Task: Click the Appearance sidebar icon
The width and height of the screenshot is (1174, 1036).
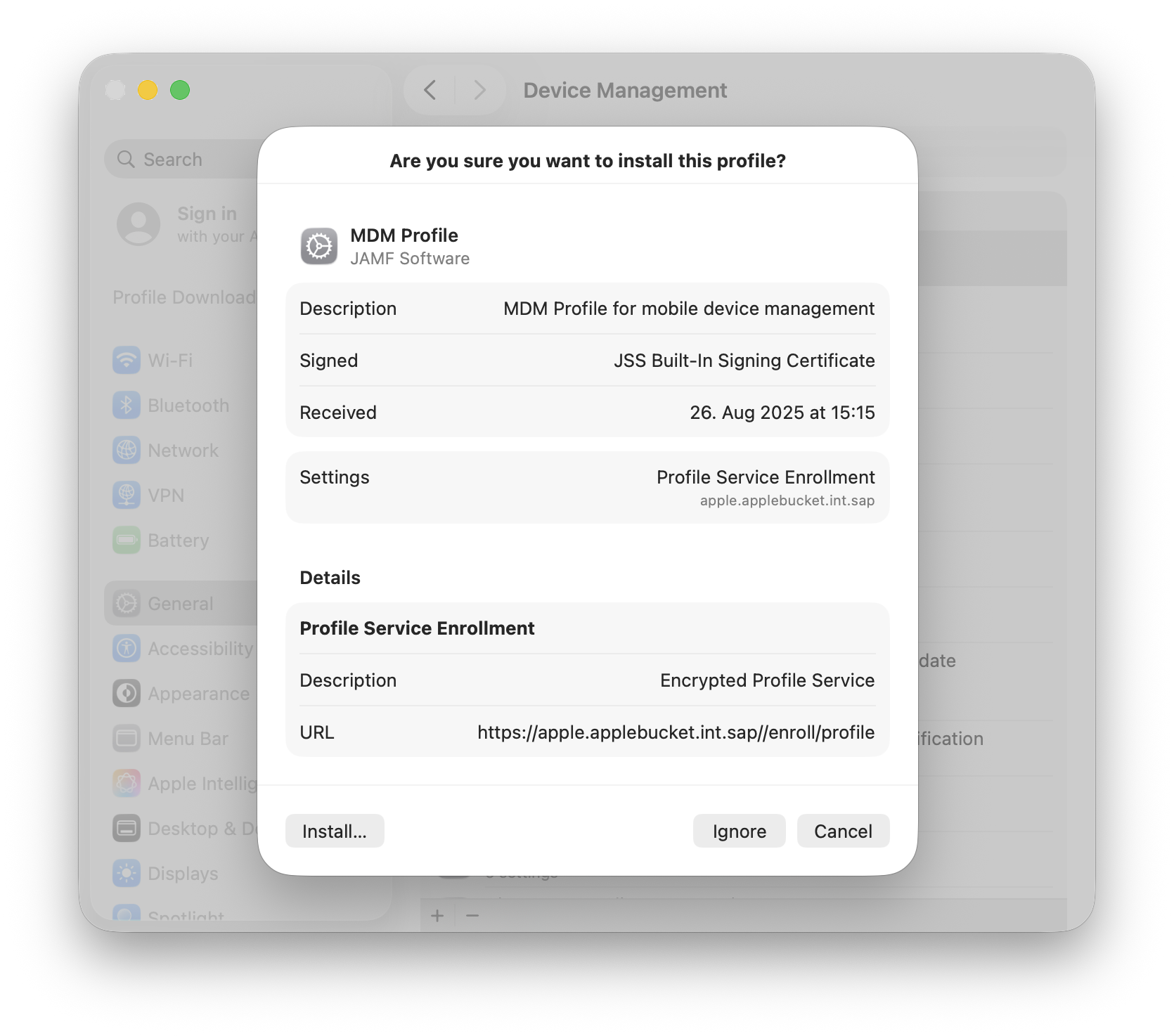Action: [127, 694]
